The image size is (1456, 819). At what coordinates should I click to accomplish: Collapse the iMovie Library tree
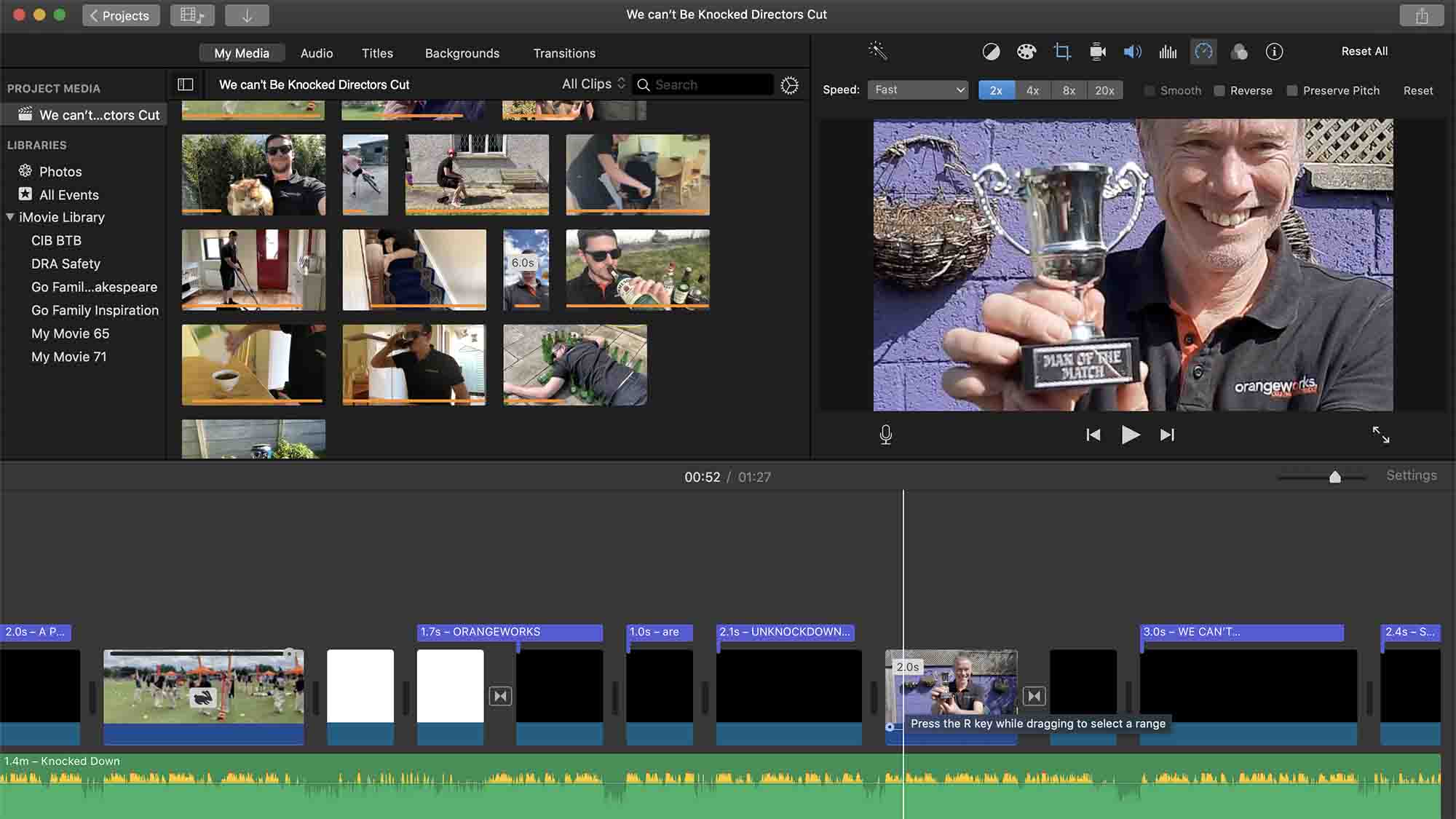(10, 217)
